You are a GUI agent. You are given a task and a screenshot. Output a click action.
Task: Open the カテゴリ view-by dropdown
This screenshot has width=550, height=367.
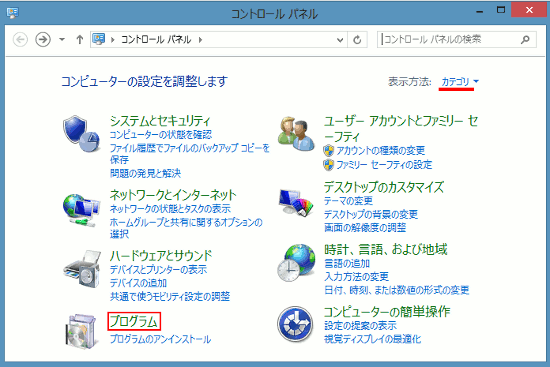coord(460,81)
